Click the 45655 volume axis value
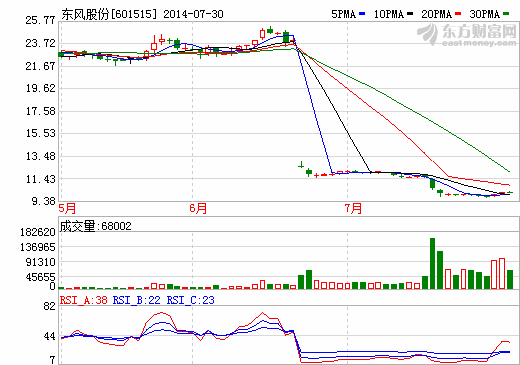 point(40,277)
